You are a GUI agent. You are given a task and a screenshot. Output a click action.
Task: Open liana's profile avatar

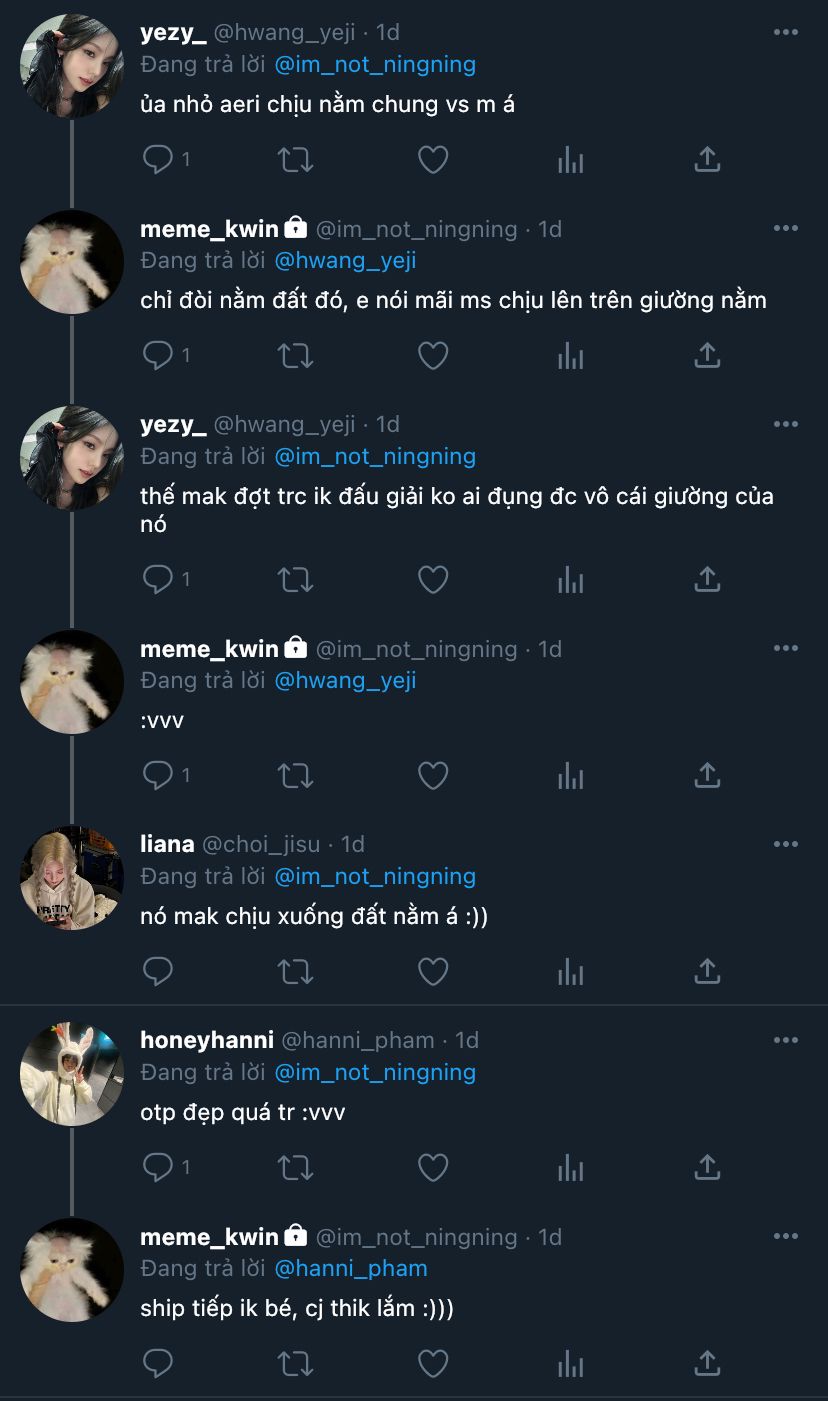[x=71, y=878]
